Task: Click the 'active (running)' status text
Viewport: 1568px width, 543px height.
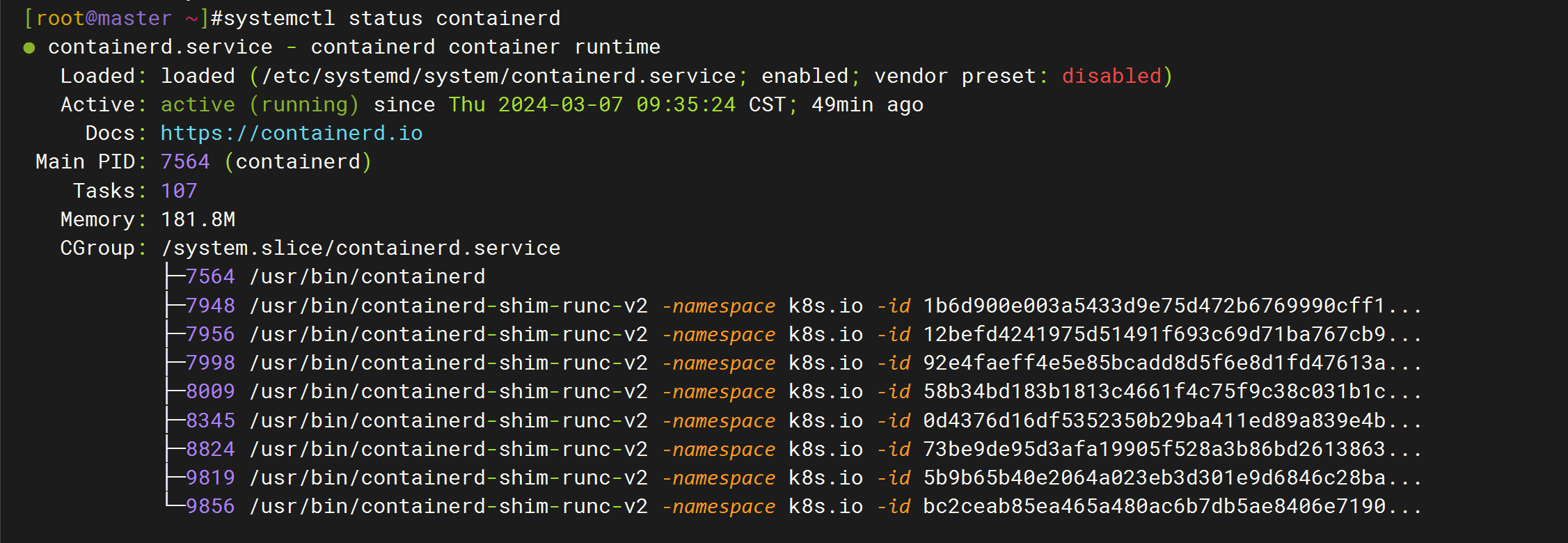Action: pyautogui.click(x=260, y=104)
